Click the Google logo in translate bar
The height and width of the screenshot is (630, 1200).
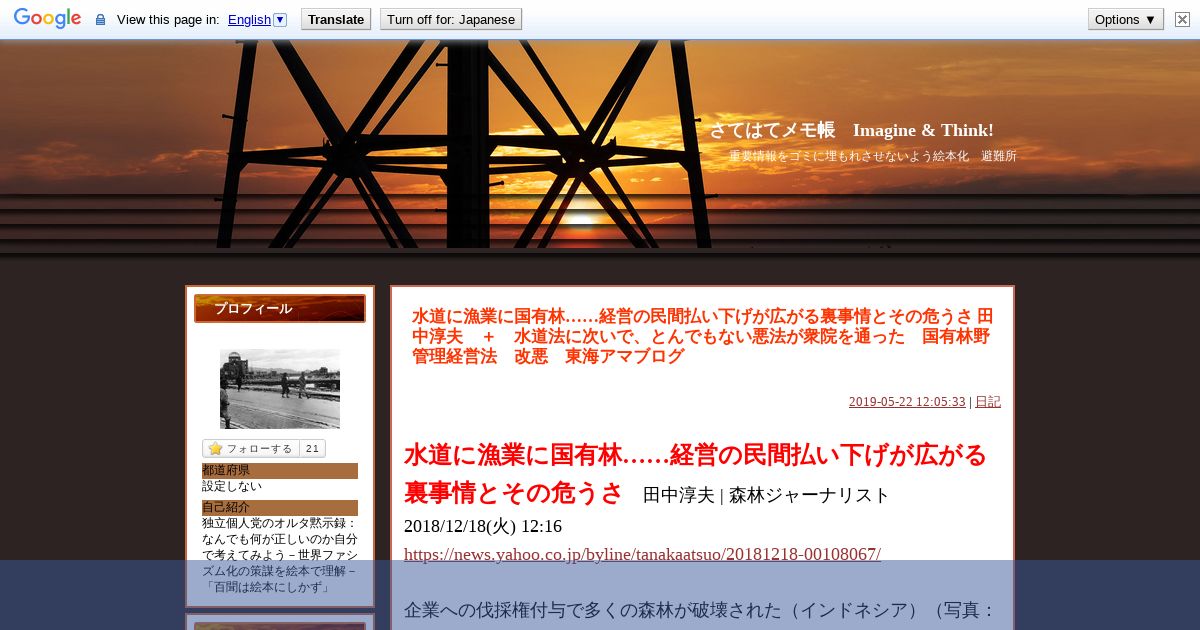tap(47, 19)
